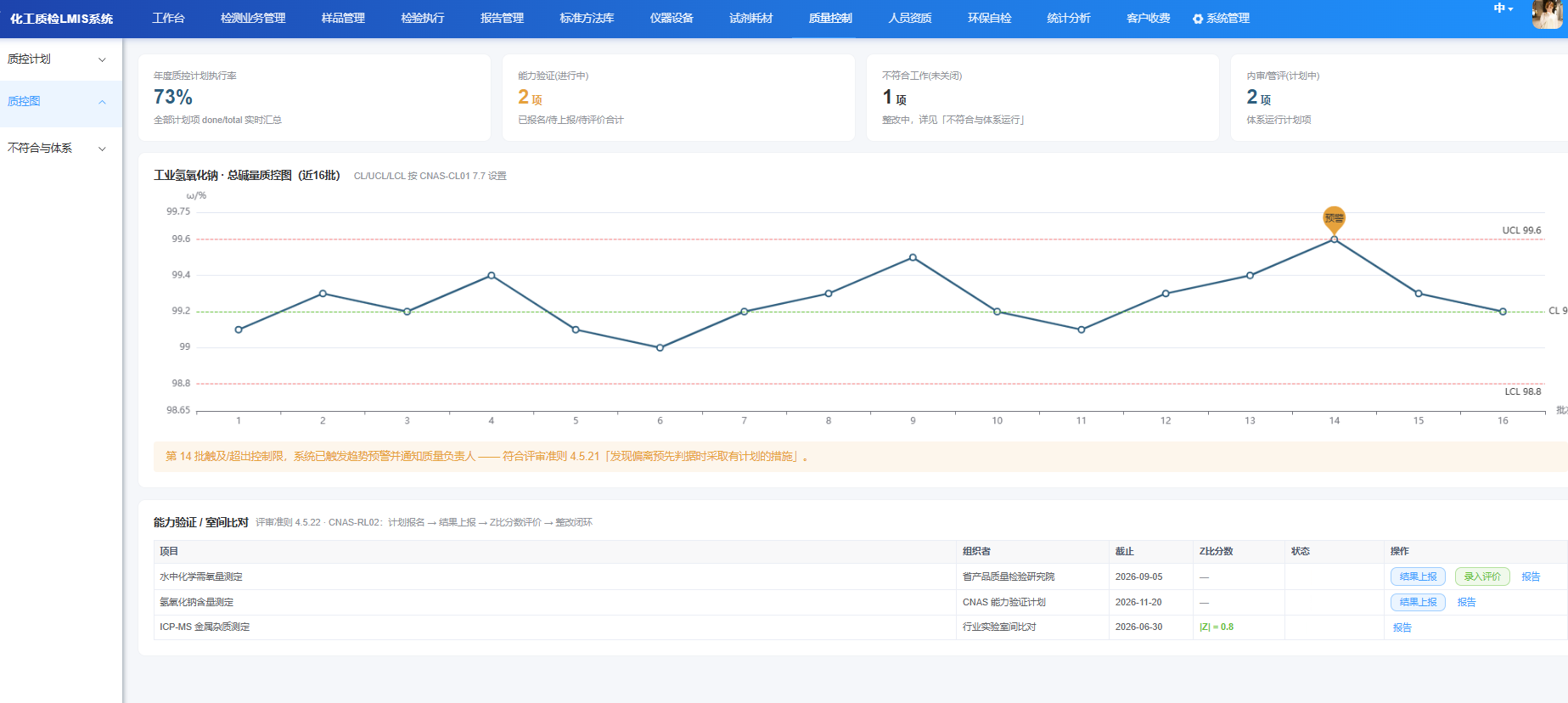Click the batch 6 data point on chart
Viewport: 1568px width, 703px height.
click(660, 347)
